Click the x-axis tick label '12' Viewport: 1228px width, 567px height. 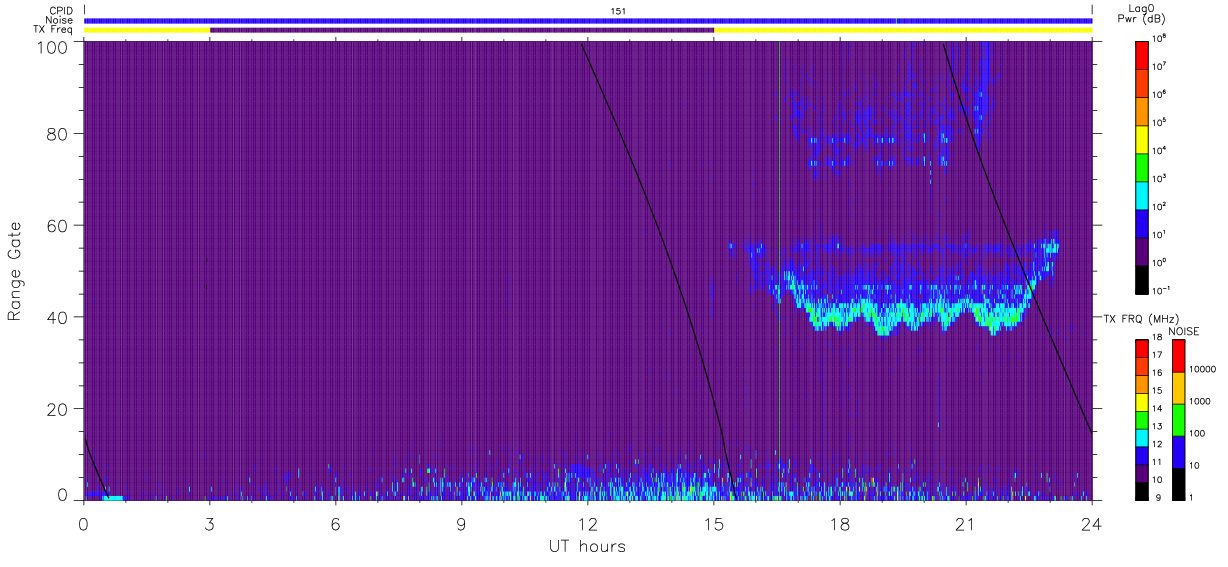[x=588, y=523]
